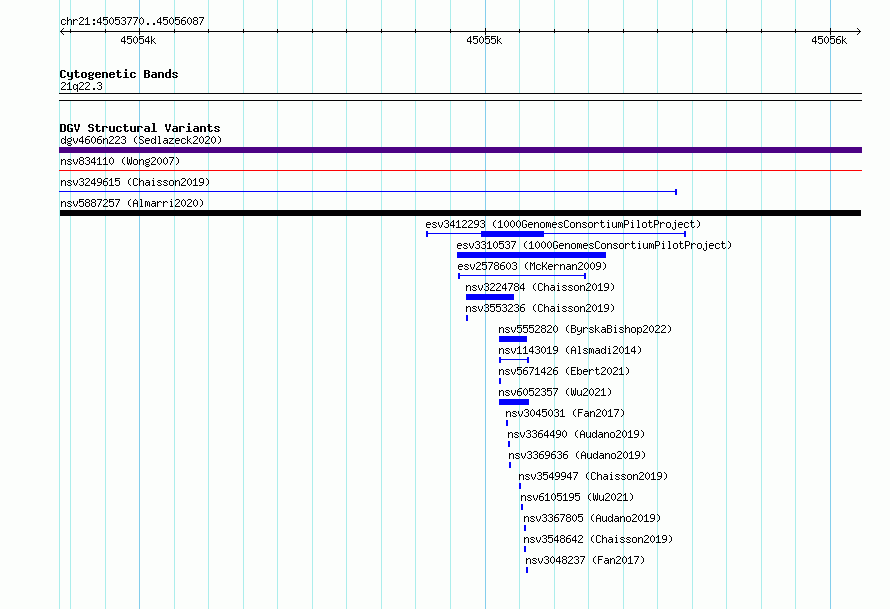Click the 45056k ruler tick label
The height and width of the screenshot is (609, 890).
pyautogui.click(x=829, y=40)
